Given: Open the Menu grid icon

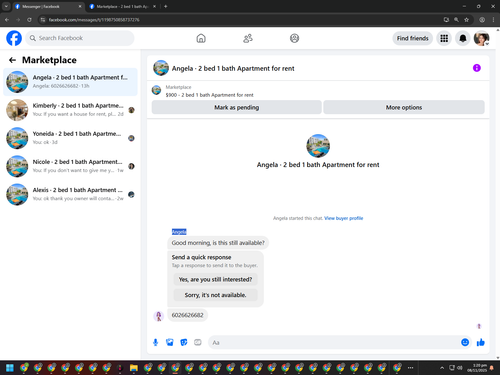Looking at the screenshot, I should pyautogui.click(x=444, y=38).
